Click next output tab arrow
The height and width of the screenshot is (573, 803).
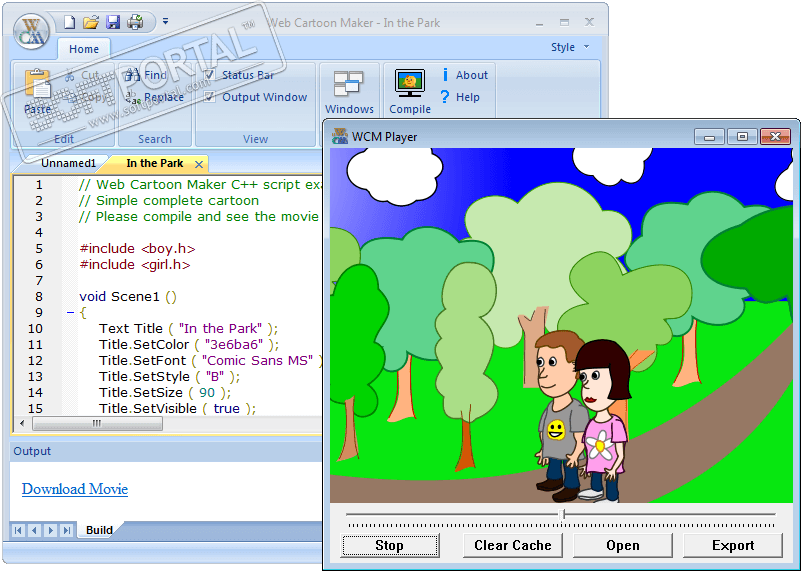(x=50, y=530)
